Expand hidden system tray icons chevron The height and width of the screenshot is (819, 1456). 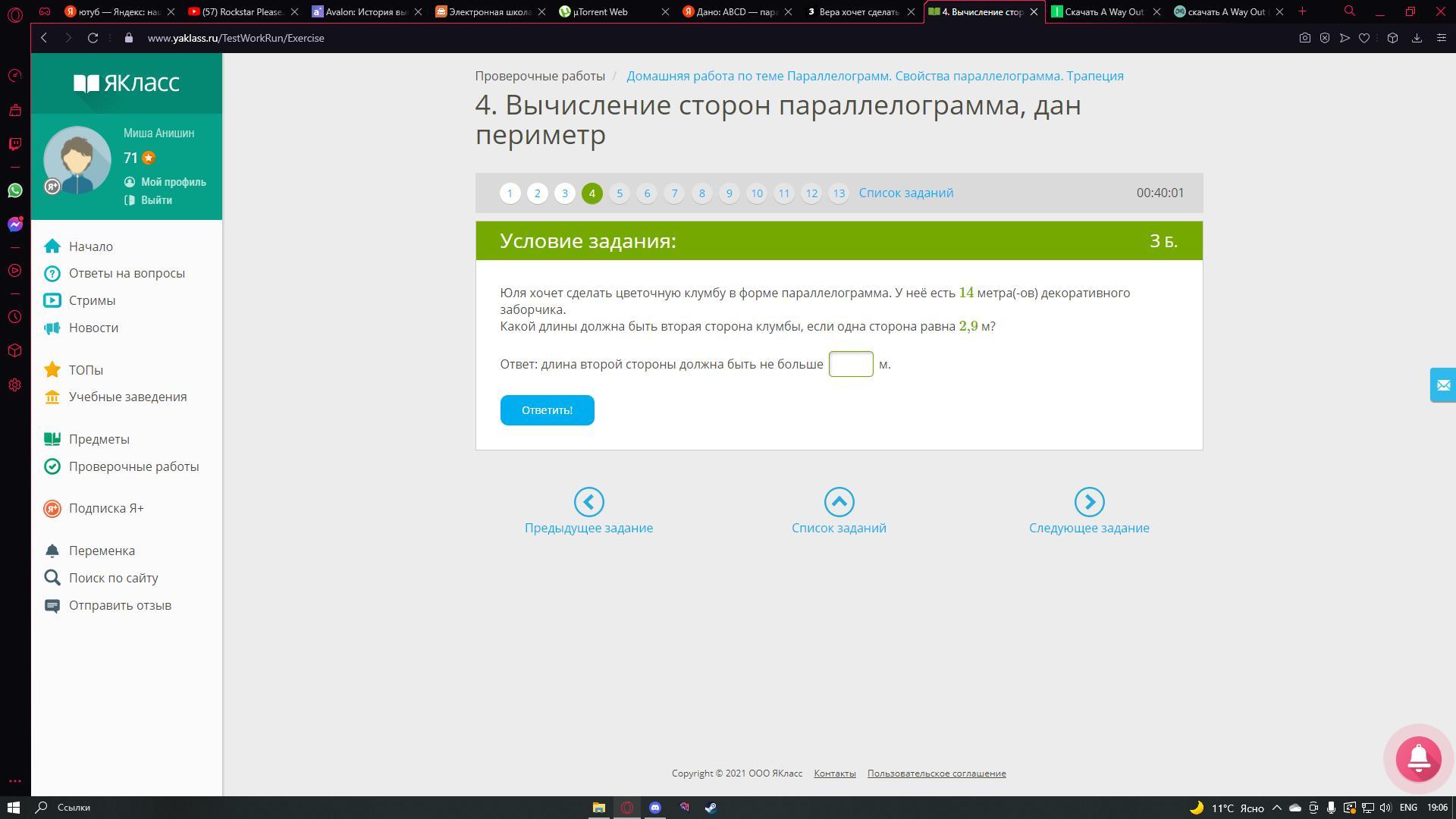(x=1276, y=808)
